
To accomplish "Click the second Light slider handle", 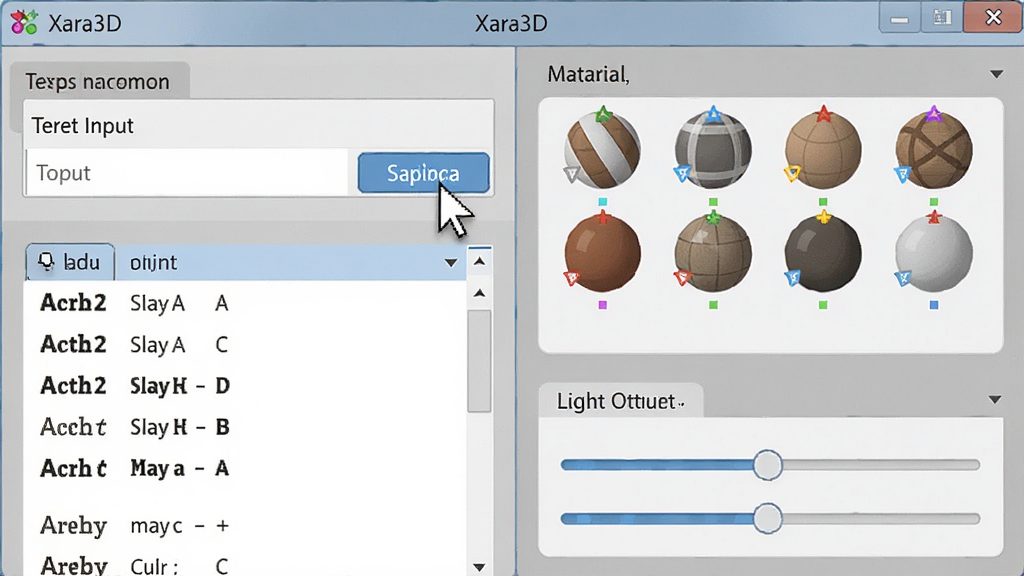I will click(x=767, y=519).
